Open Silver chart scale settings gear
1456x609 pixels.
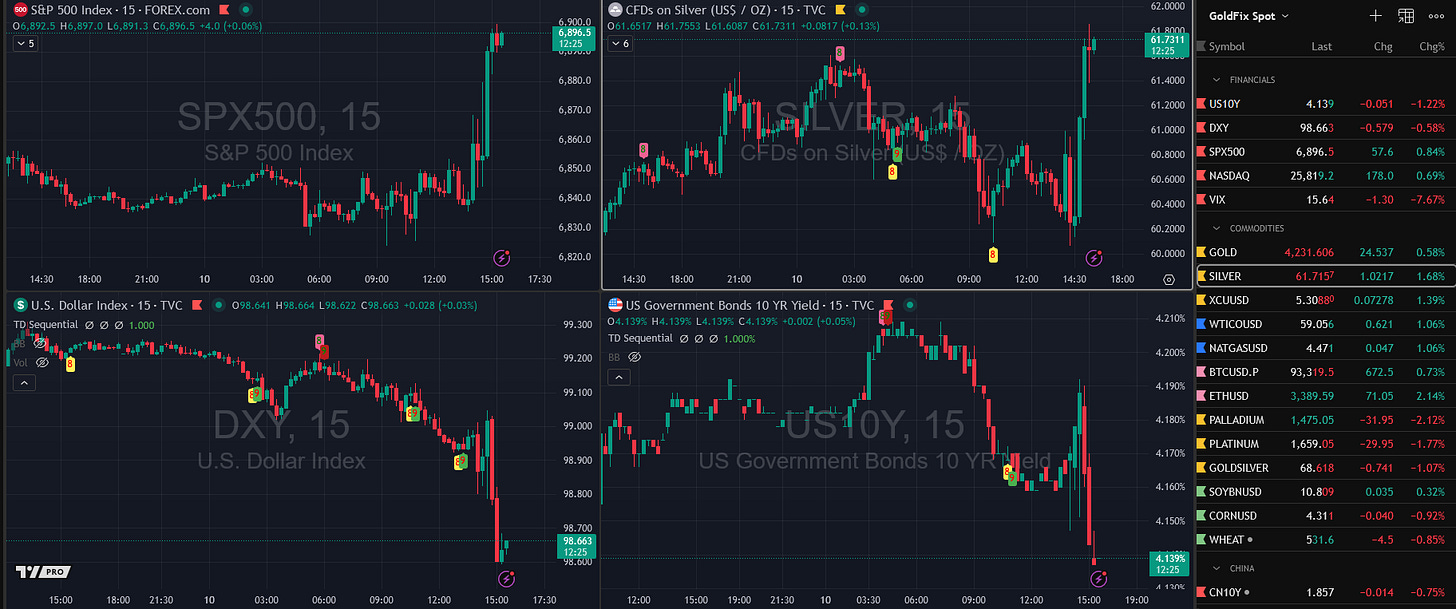[1169, 281]
